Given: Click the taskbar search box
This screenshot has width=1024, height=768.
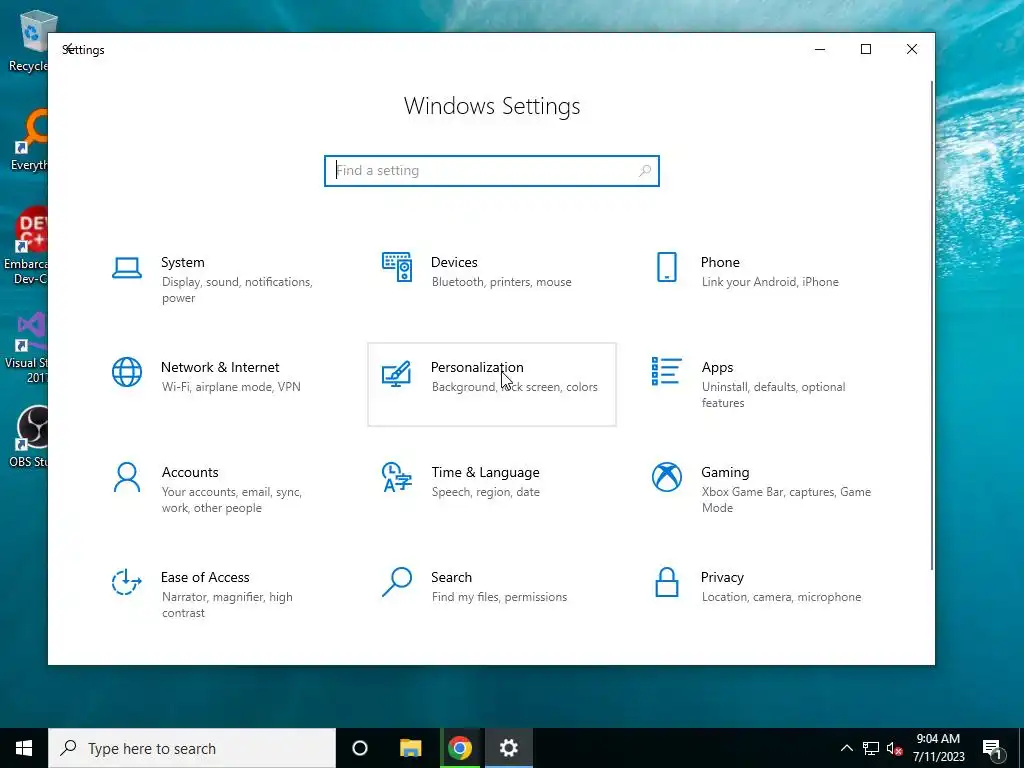Looking at the screenshot, I should (192, 748).
